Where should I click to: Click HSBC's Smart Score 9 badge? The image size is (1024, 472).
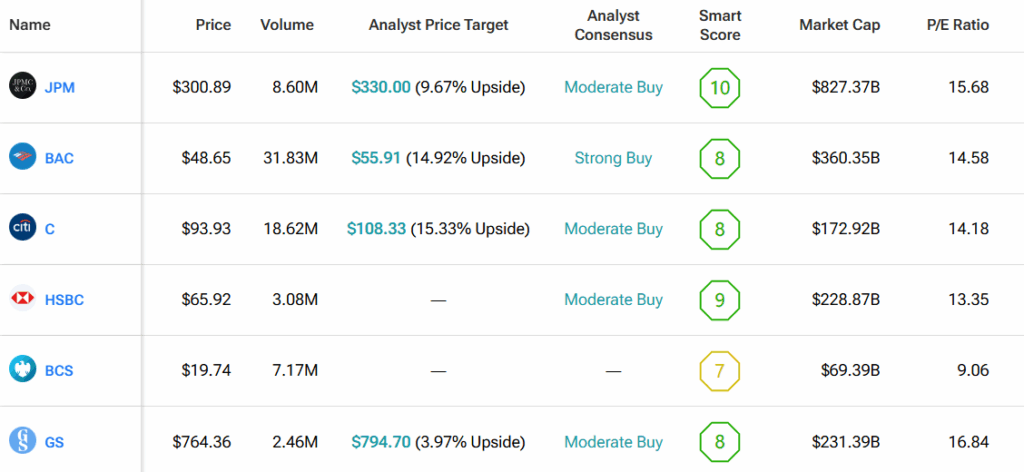click(720, 300)
